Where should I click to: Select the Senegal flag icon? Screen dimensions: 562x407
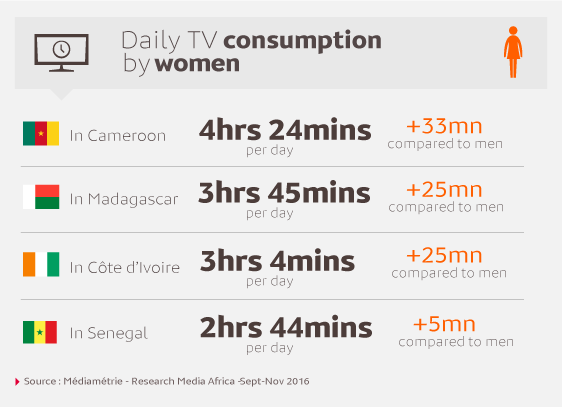coord(40,332)
